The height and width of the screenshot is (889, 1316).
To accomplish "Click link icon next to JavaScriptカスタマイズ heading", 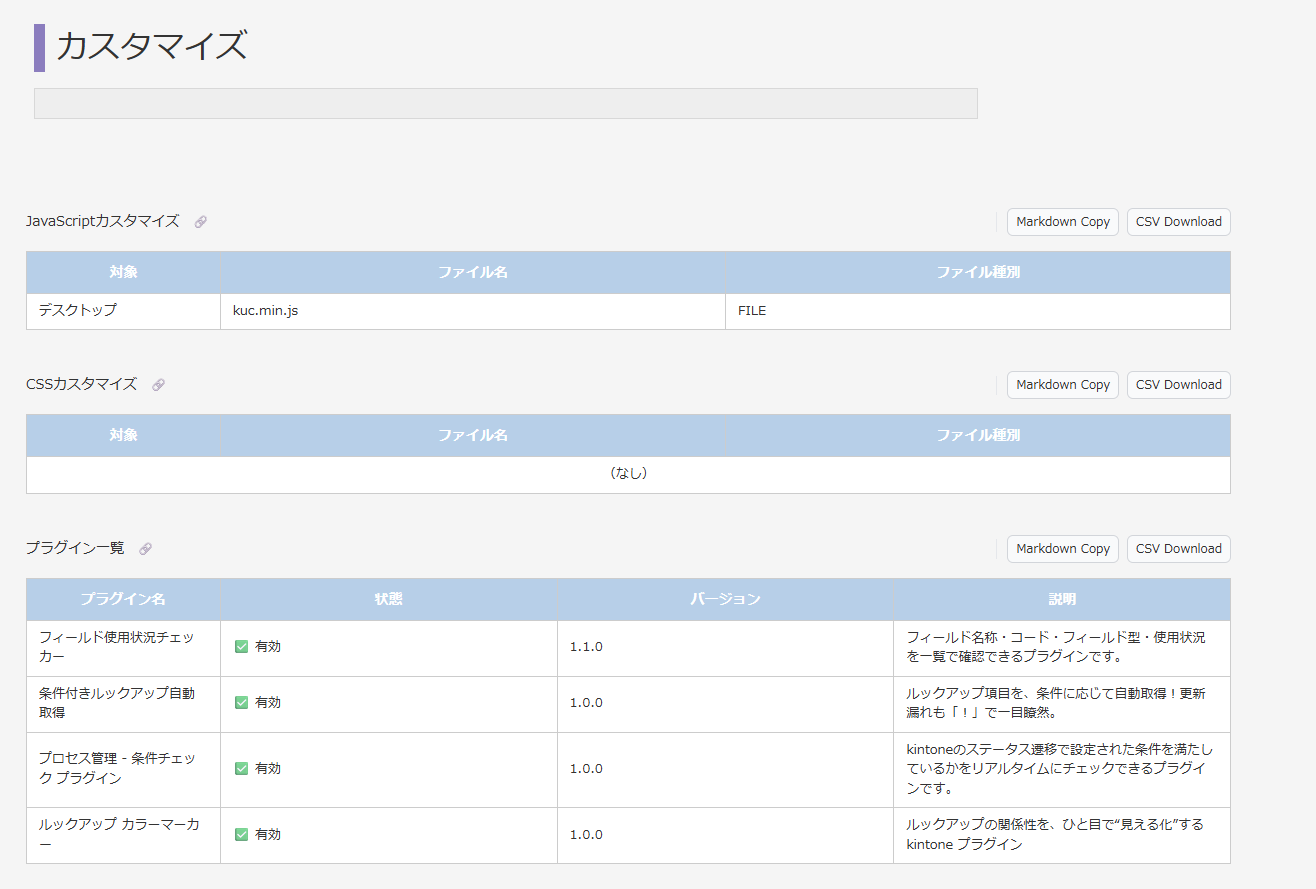I will (201, 222).
